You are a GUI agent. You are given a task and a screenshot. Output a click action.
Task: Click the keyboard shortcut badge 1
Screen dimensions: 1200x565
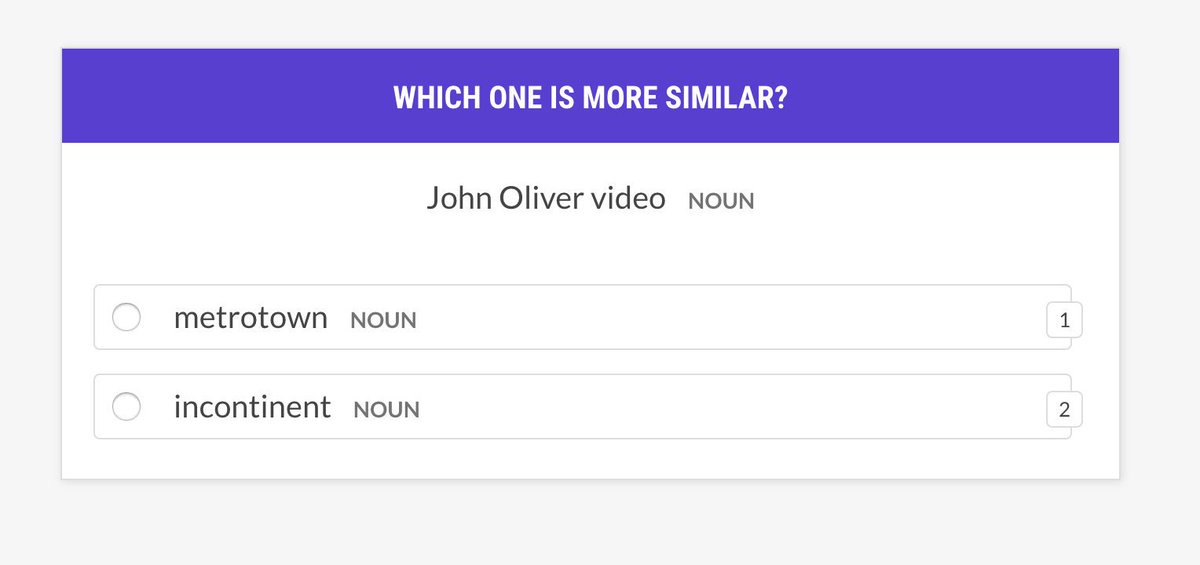tap(1064, 321)
